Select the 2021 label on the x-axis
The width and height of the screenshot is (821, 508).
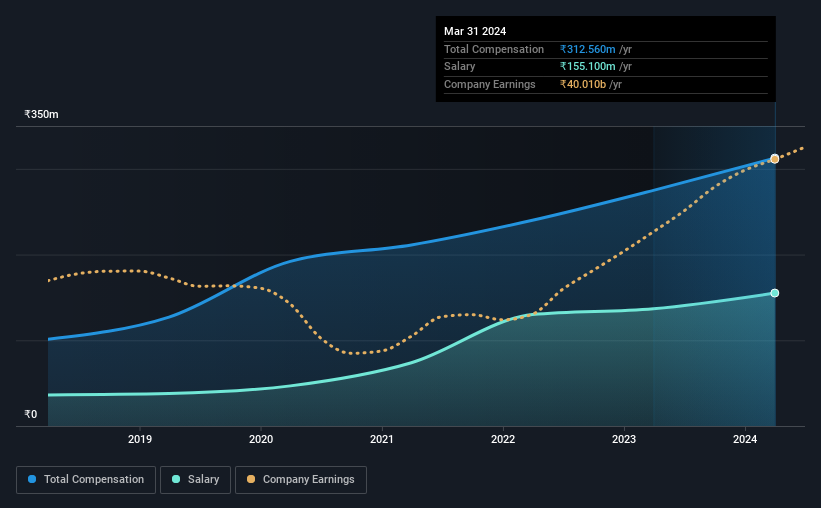[x=382, y=439]
